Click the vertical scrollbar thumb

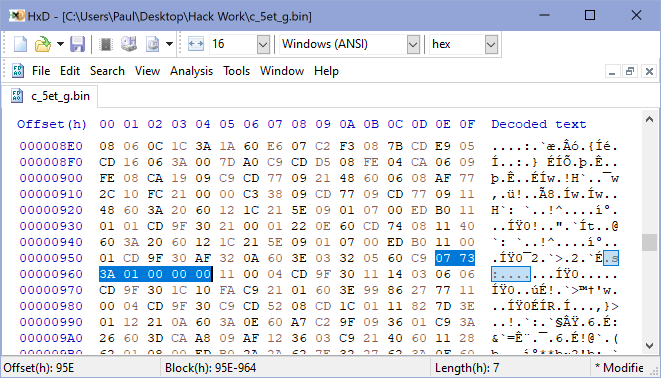pyautogui.click(x=649, y=242)
